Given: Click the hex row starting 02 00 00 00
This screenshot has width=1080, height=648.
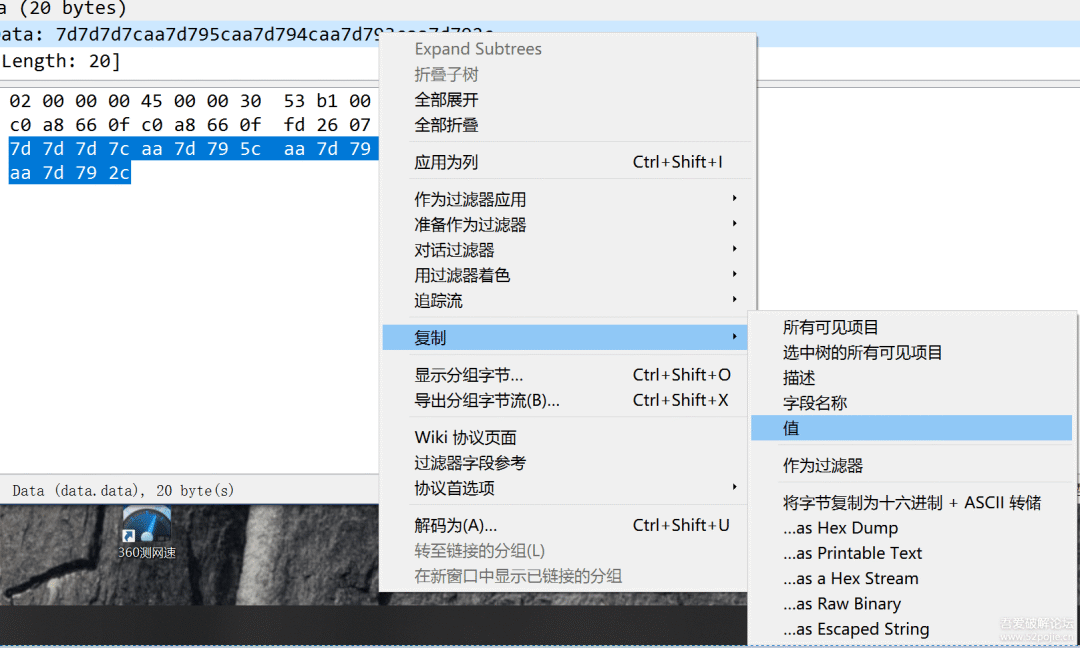Looking at the screenshot, I should 190,101.
